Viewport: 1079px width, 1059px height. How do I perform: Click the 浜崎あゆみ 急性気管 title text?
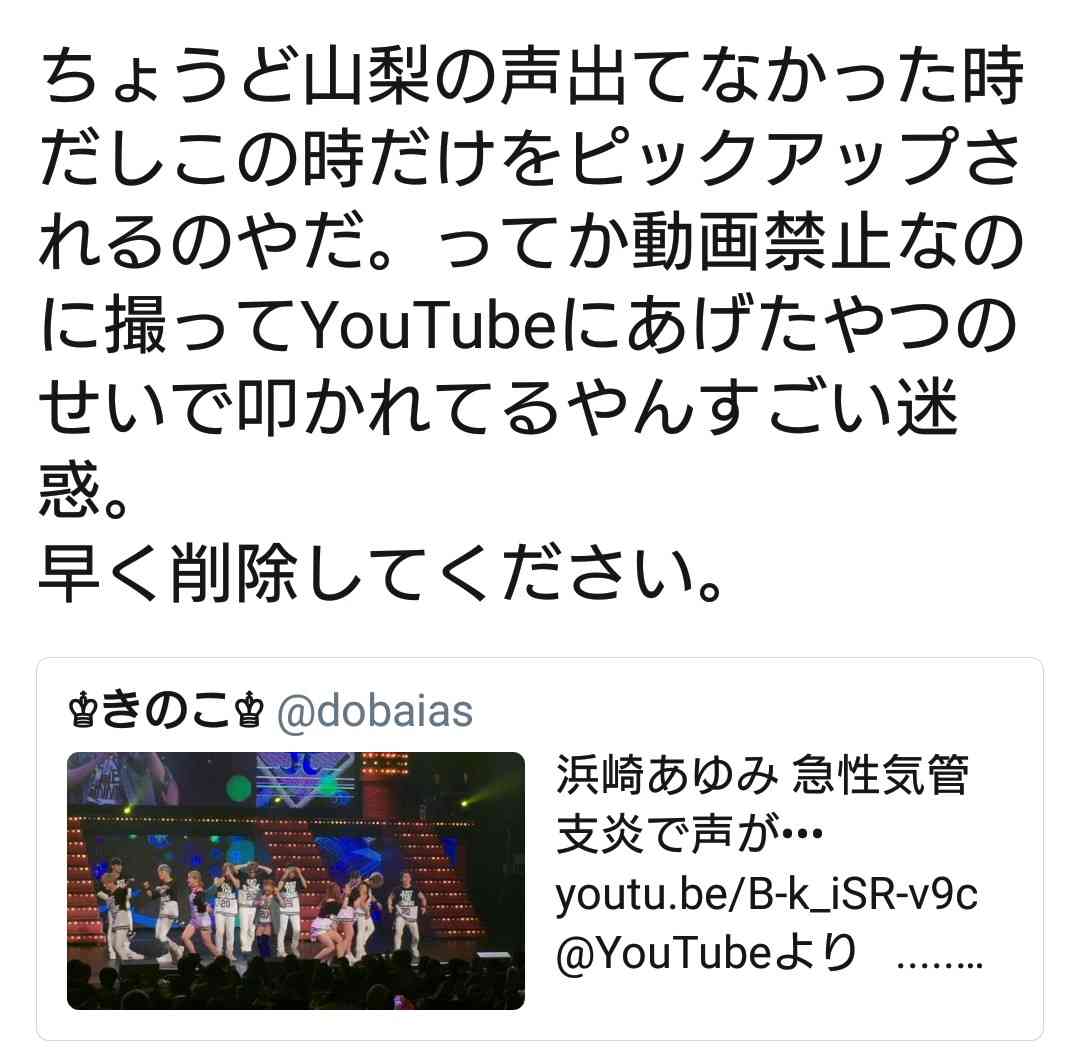(762, 775)
